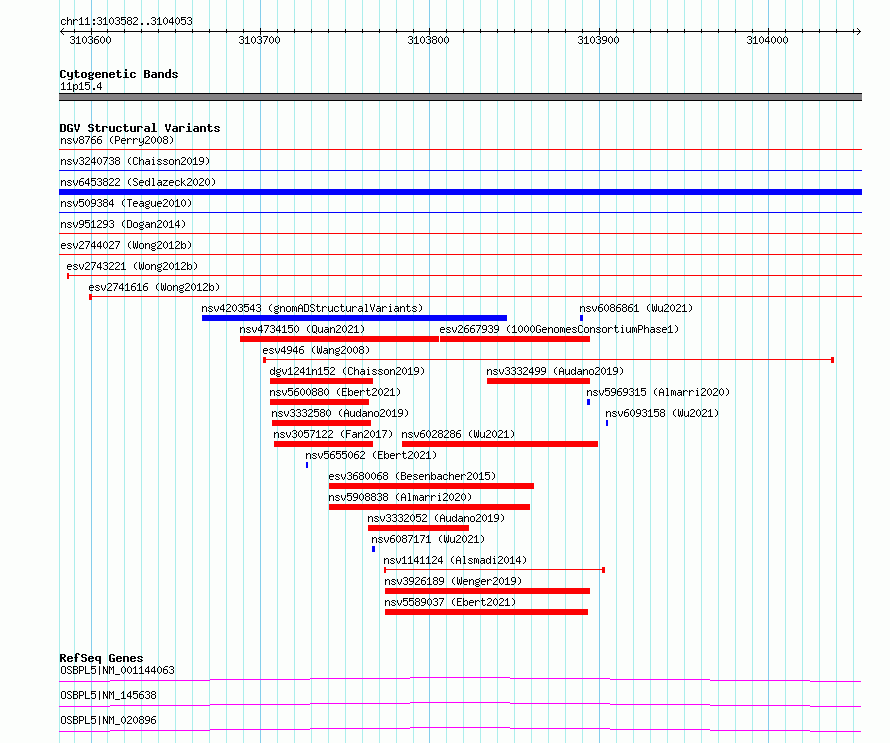
Task: Select the nsv4203543 (gnomADStructuralVariants) label
Action: pyautogui.click(x=312, y=308)
